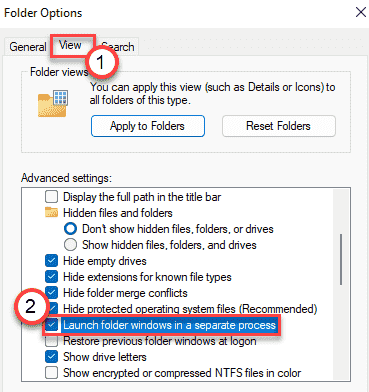The image size is (369, 392).
Task: Open the Search tab
Action: 118,47
